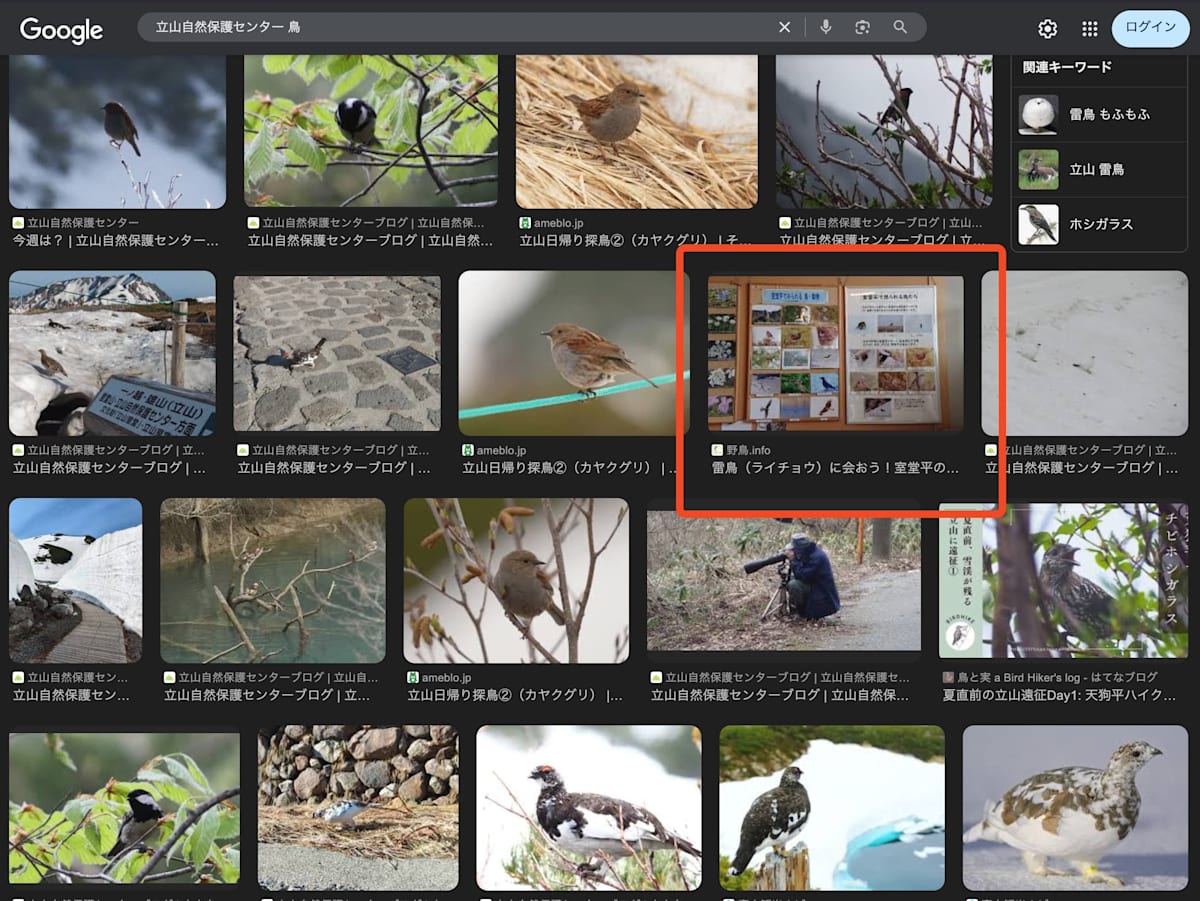Select related keyword 雷鳥 もふもふ
This screenshot has height=901, width=1200.
(x=1100, y=114)
